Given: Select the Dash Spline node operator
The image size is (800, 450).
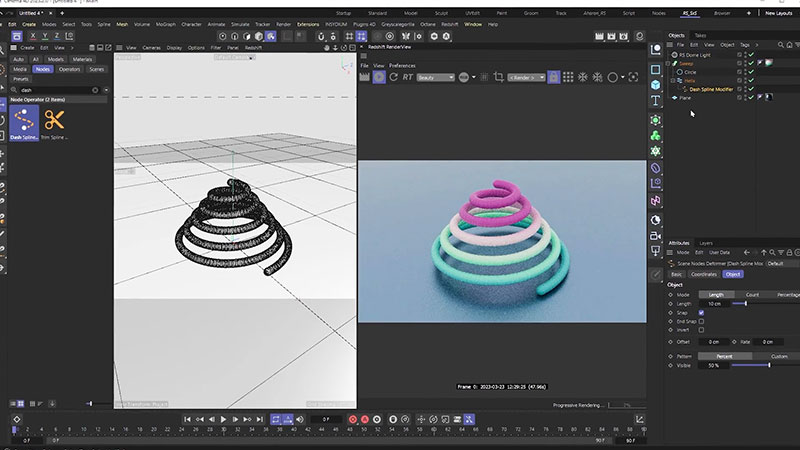Looking at the screenshot, I should pos(24,122).
